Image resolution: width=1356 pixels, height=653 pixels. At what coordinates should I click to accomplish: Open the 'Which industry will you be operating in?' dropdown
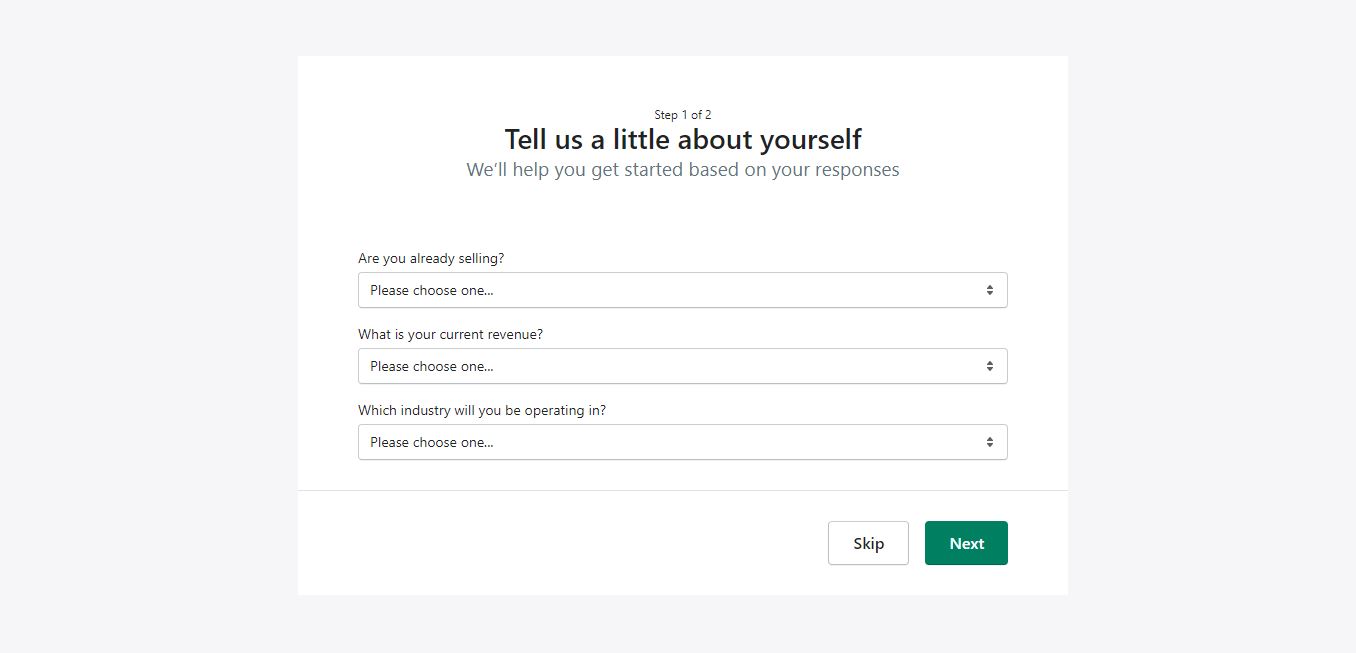pos(682,442)
